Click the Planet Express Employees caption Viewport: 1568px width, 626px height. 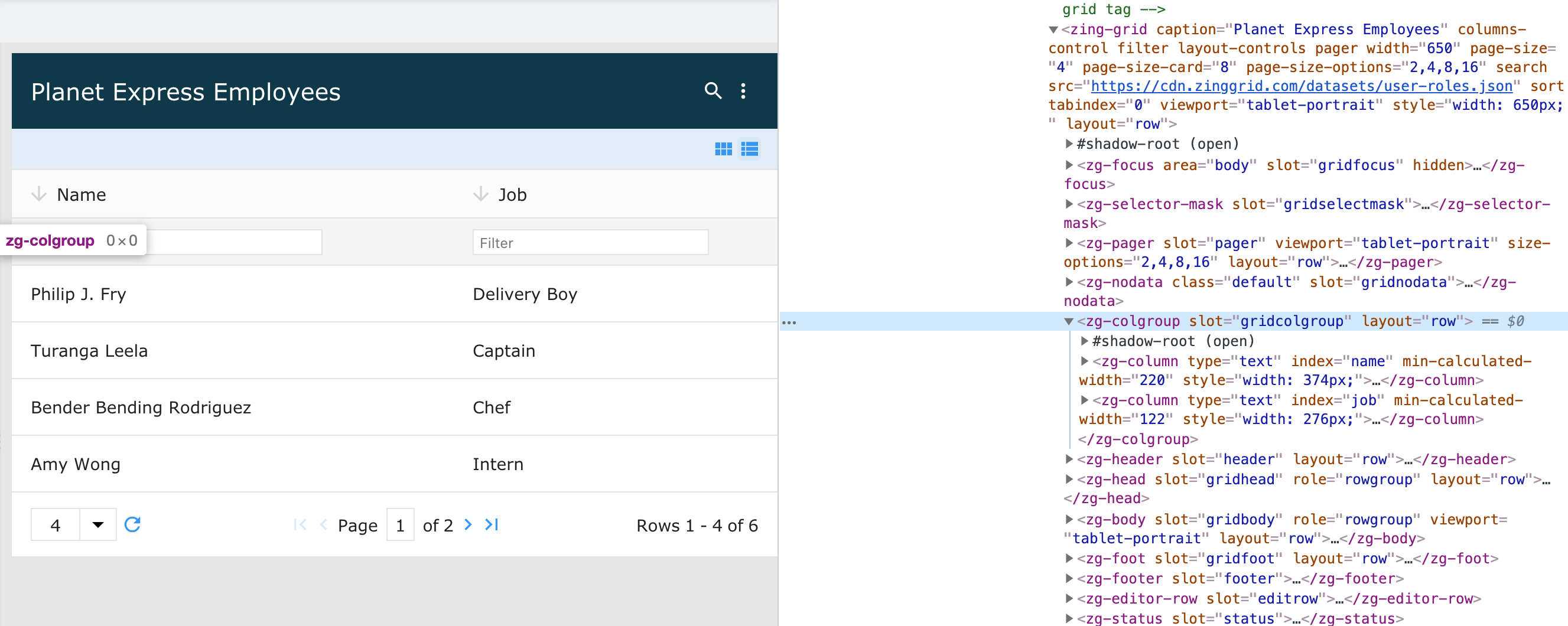point(186,92)
